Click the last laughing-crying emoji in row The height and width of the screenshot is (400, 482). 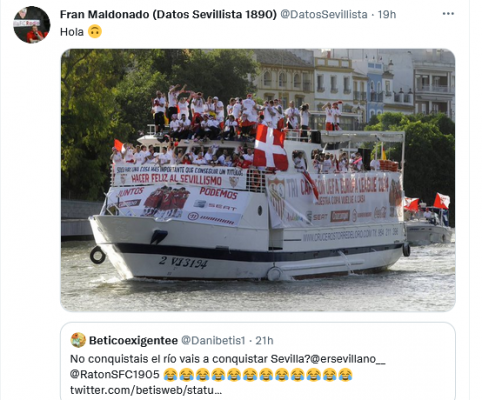[345, 375]
